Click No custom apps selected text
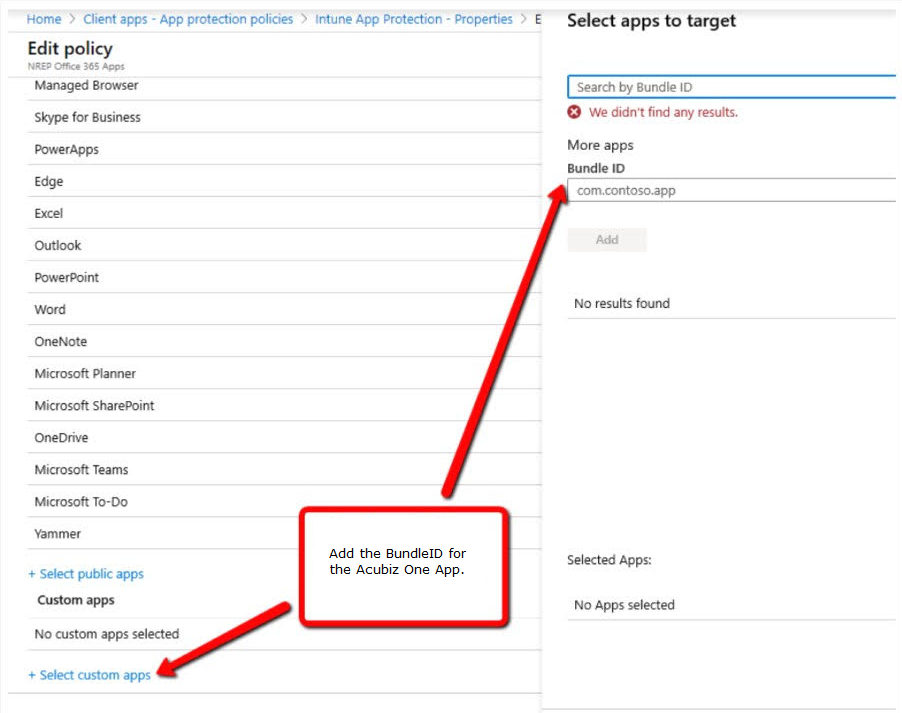This screenshot has width=902, height=713. pyautogui.click(x=107, y=634)
